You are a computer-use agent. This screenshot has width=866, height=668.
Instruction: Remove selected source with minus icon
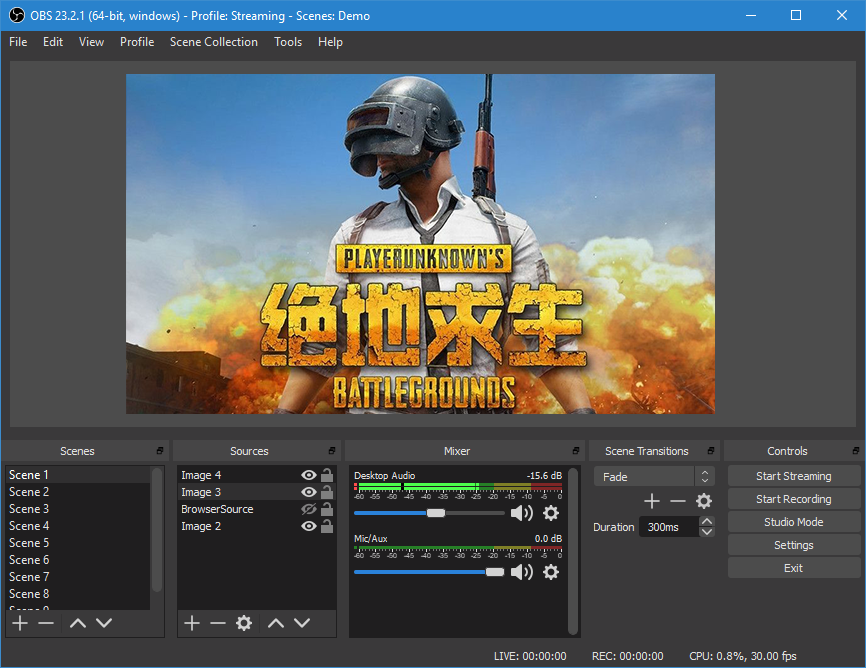(218, 623)
